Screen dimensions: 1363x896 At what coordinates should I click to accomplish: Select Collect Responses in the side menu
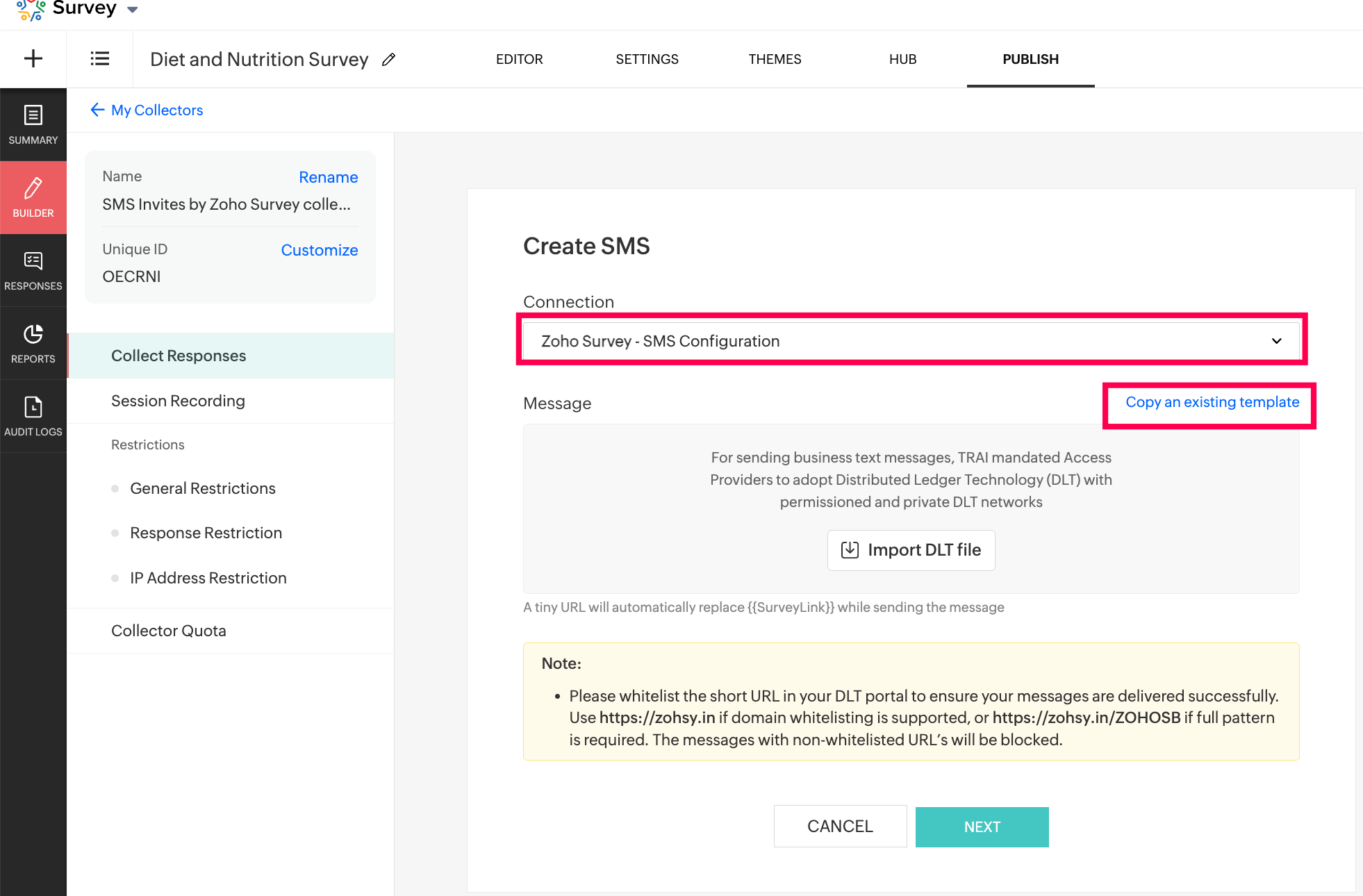(231, 356)
